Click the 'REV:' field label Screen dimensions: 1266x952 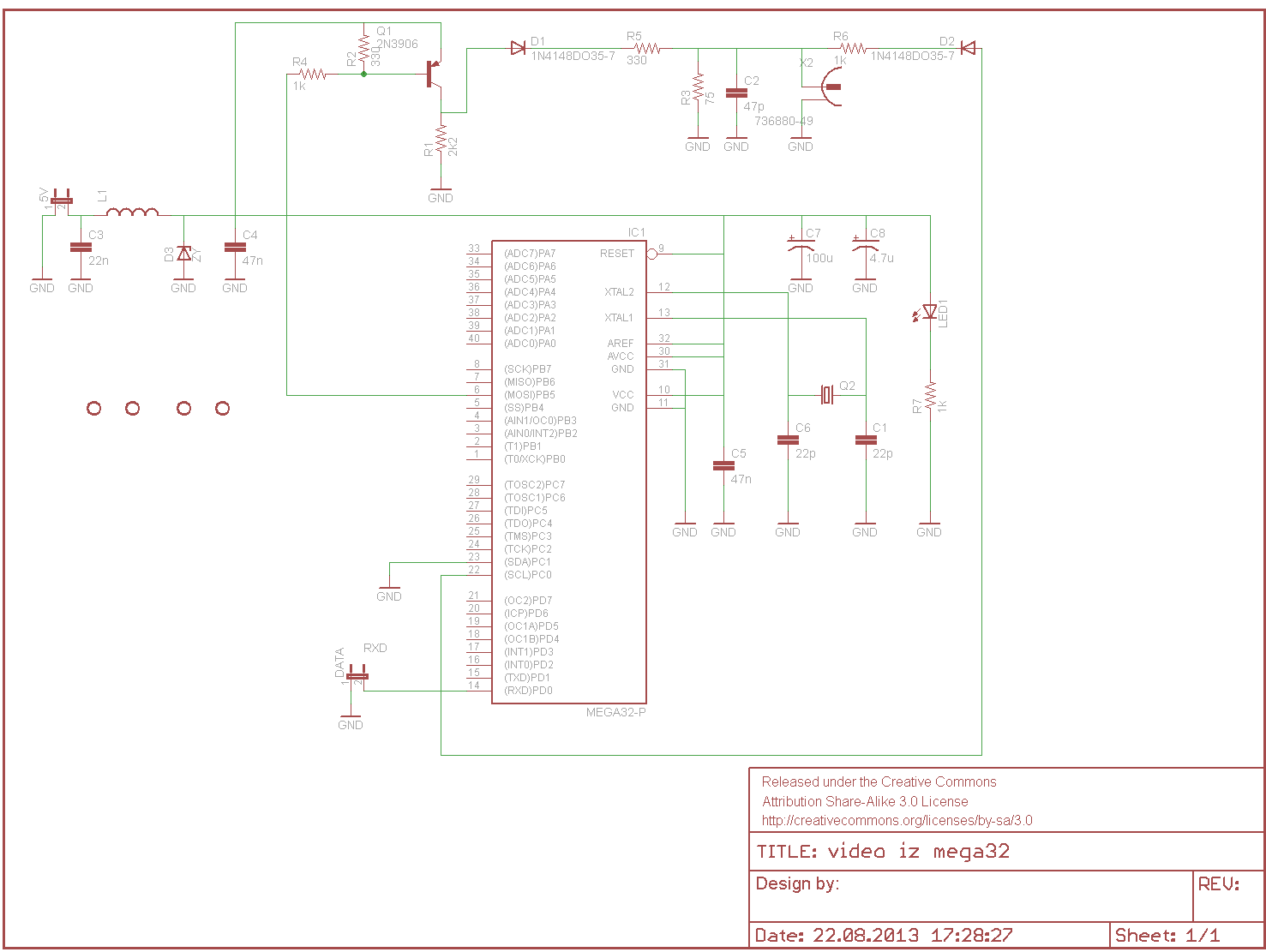(1219, 883)
